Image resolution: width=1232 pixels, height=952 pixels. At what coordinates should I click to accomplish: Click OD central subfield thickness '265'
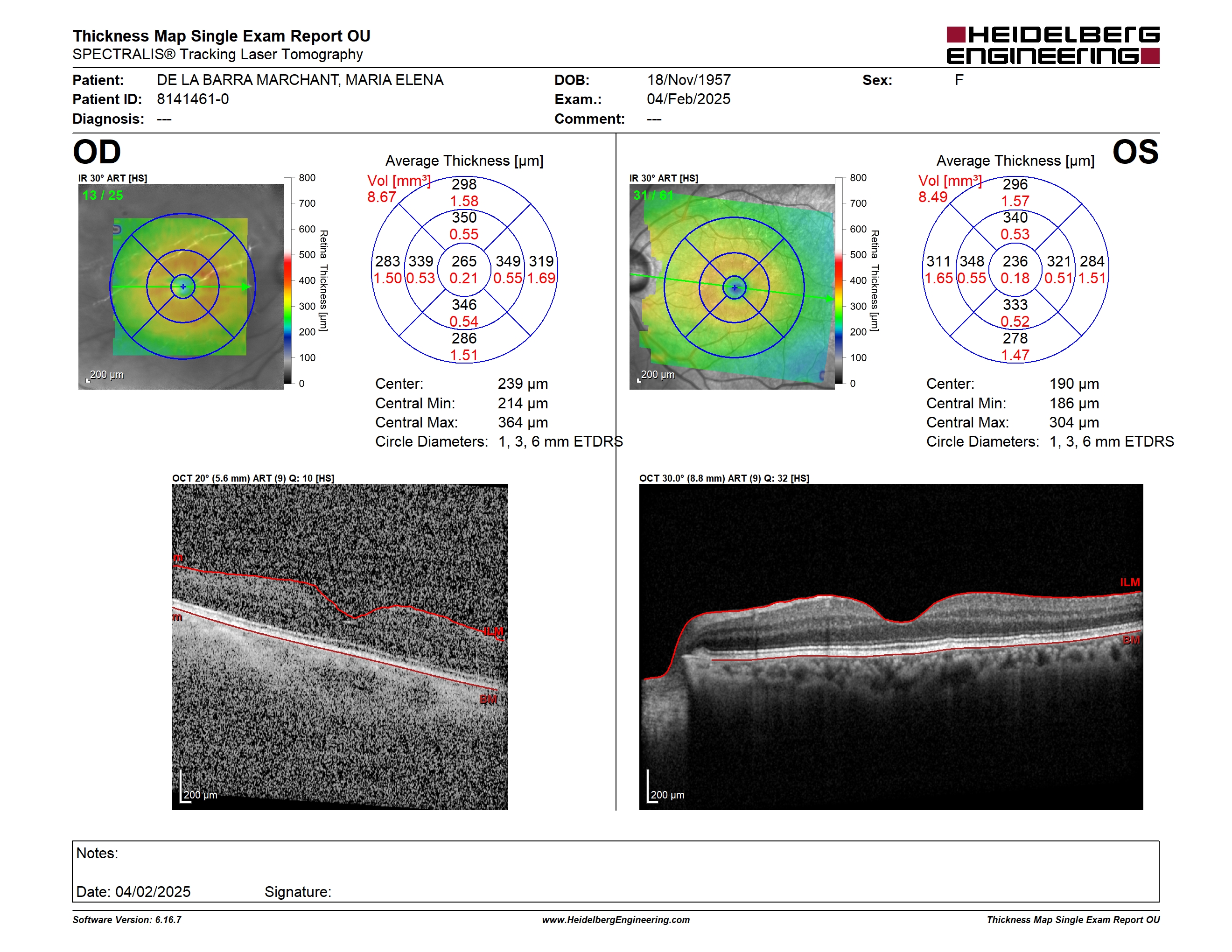464,262
